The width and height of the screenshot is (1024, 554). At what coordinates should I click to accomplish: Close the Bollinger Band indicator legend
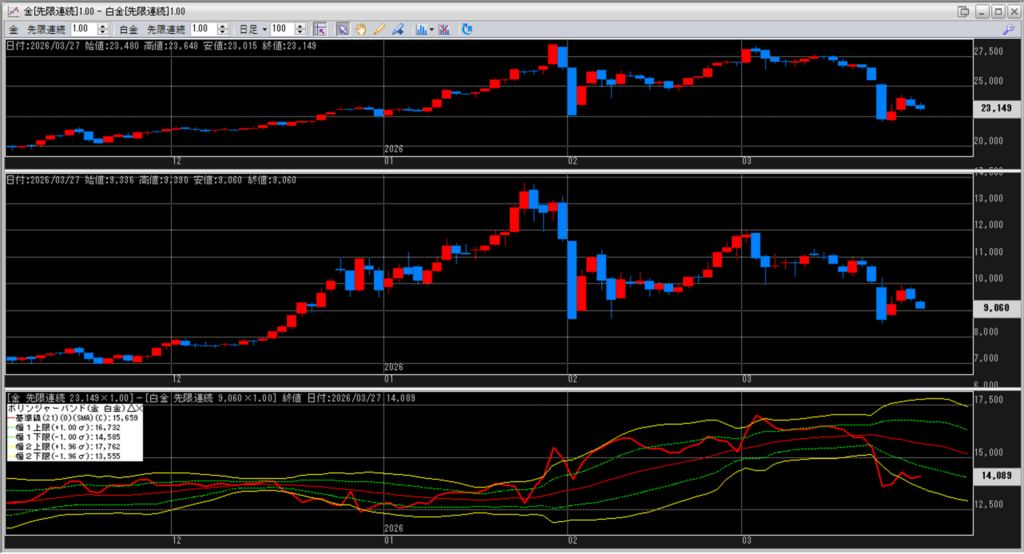139,409
